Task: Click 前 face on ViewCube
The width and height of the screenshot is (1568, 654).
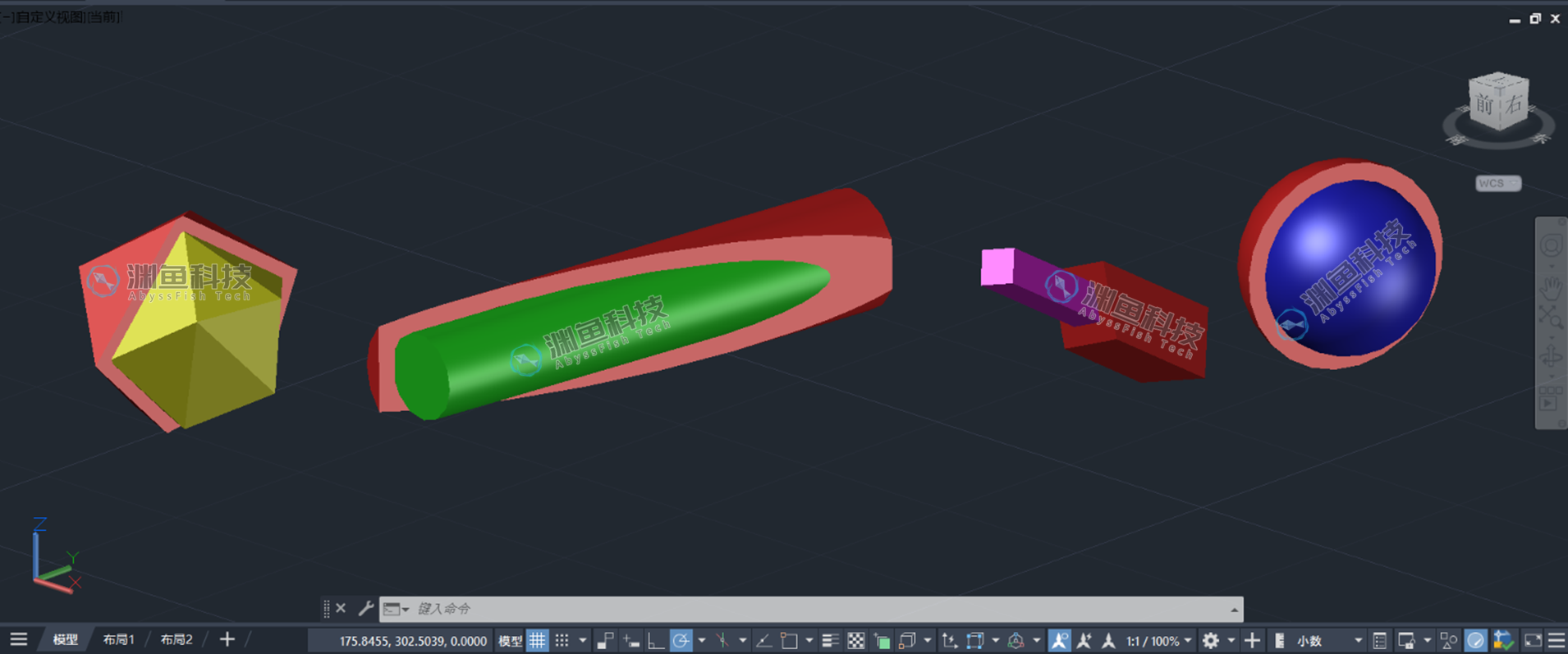Action: 1484,105
